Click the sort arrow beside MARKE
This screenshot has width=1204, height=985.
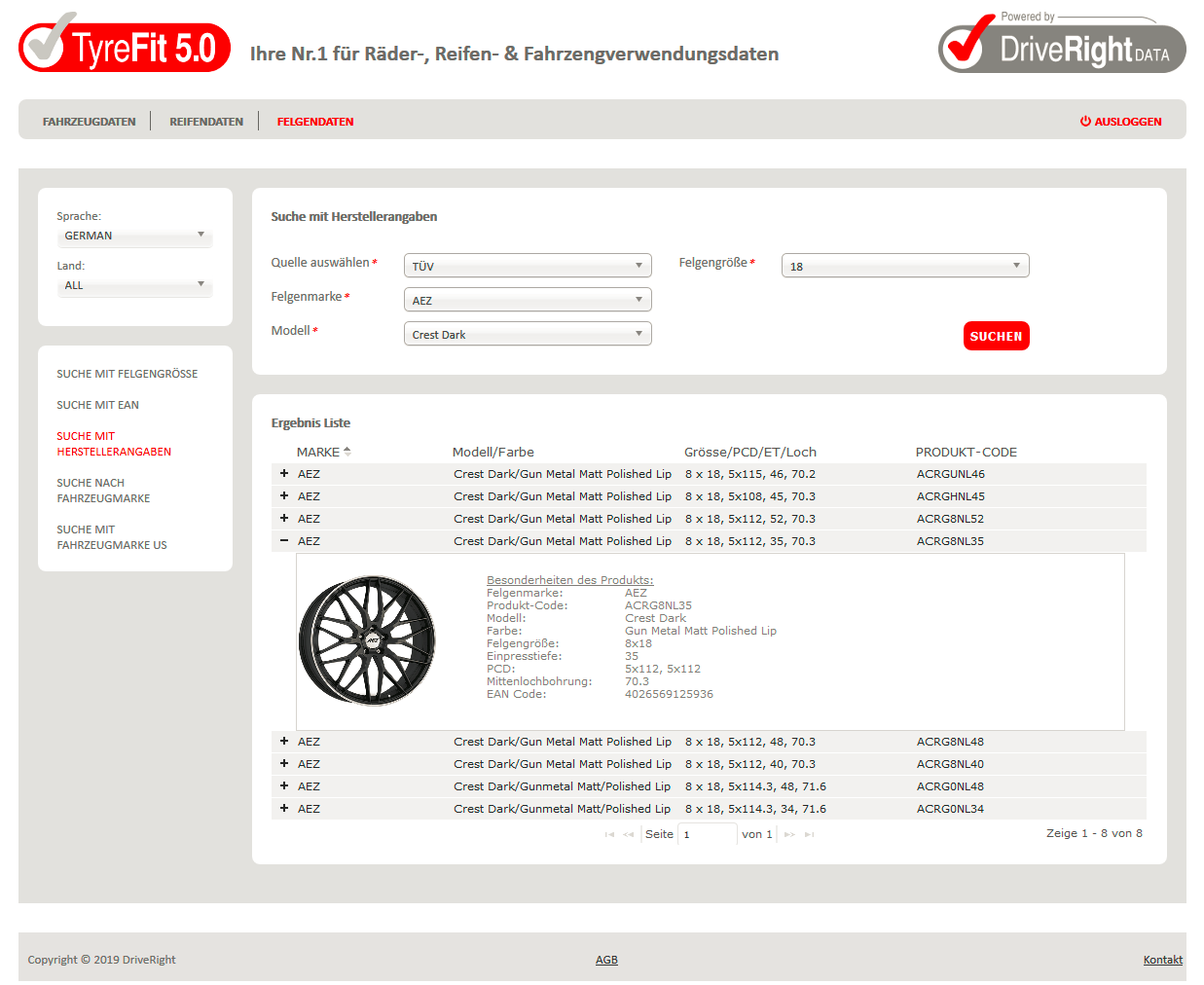click(x=347, y=452)
